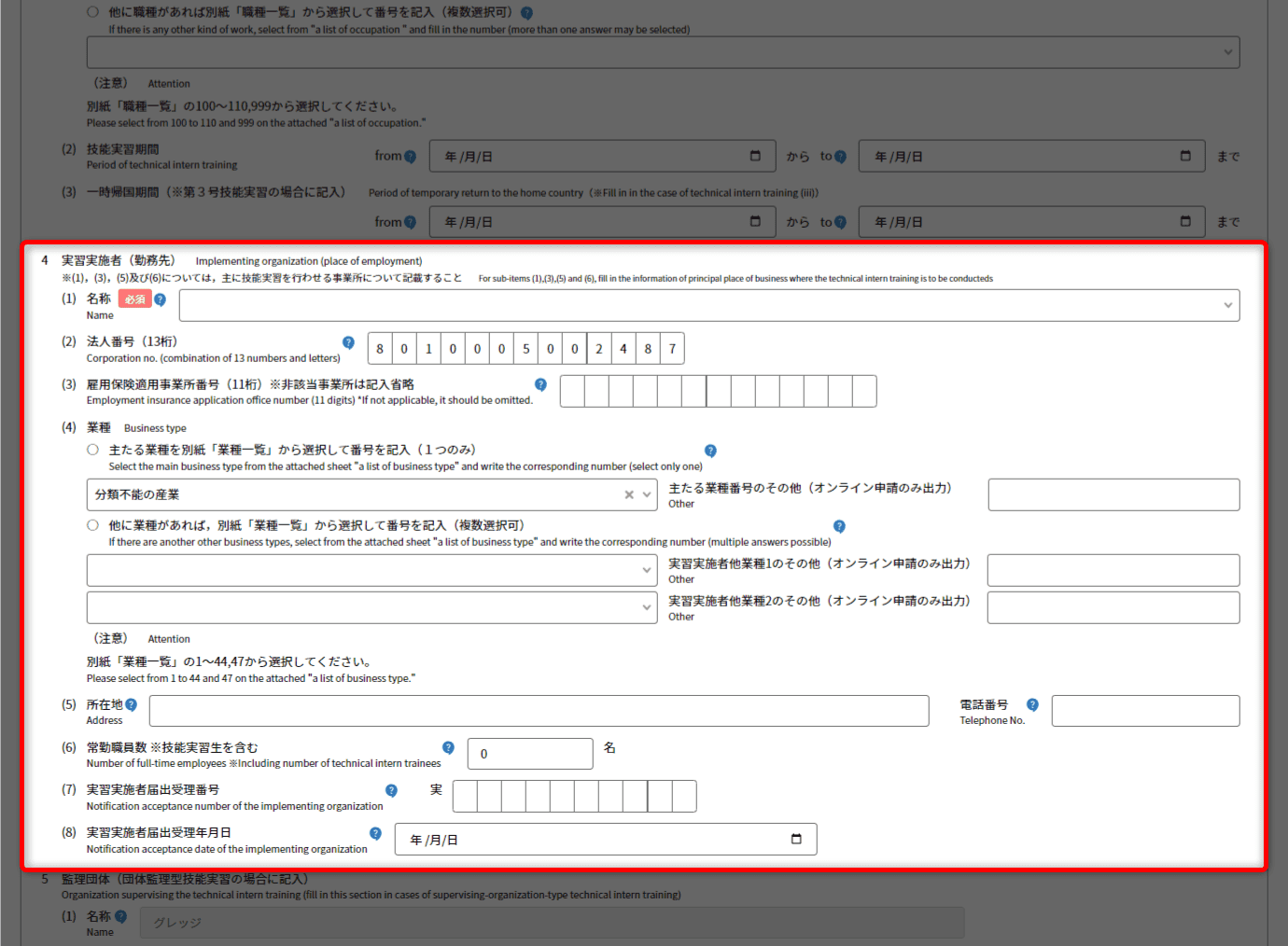The image size is (1288, 946).
Task: Click help icon for notification acceptance number
Action: pos(391,790)
